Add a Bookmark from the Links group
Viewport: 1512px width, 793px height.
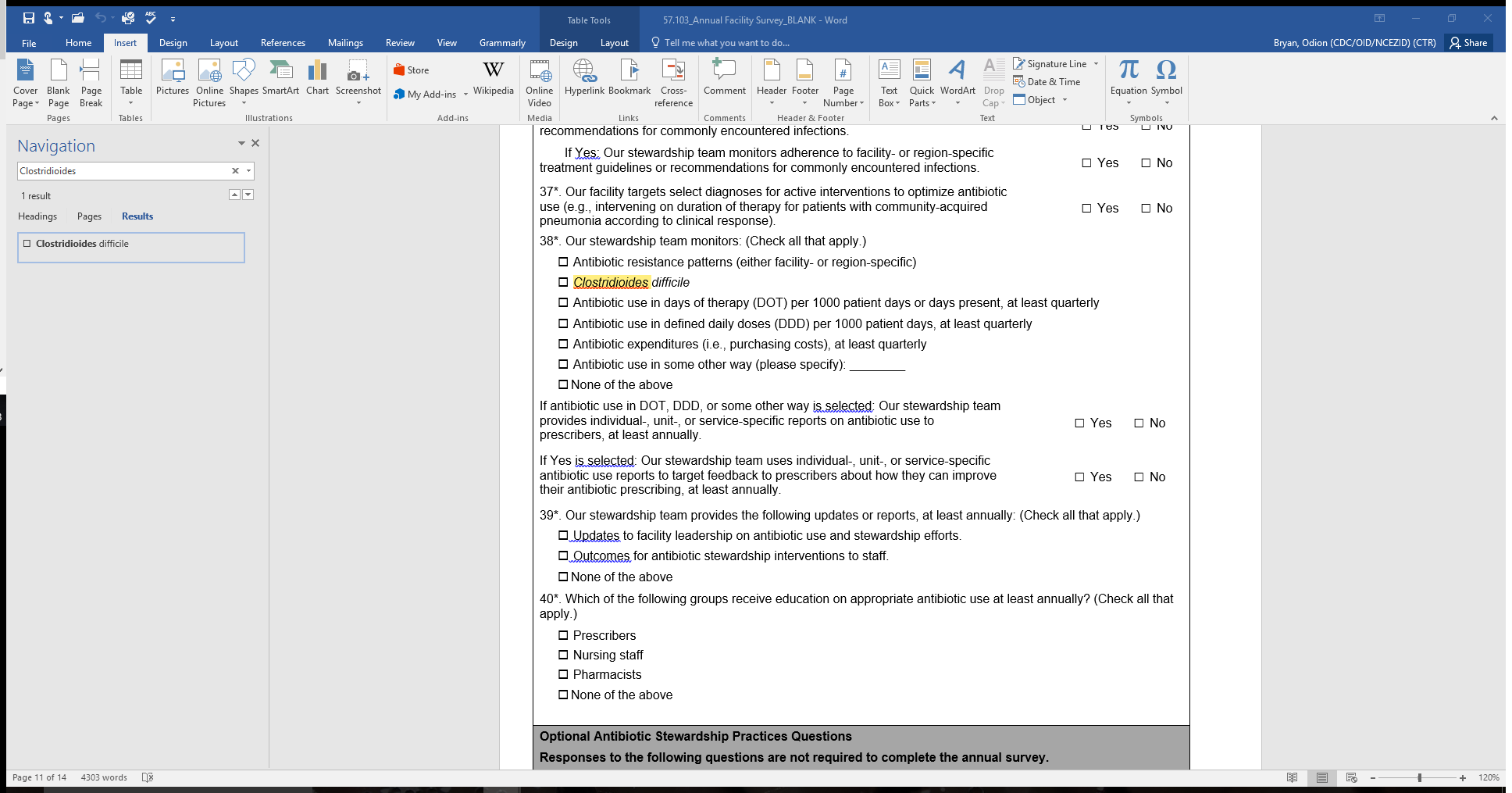coord(629,78)
